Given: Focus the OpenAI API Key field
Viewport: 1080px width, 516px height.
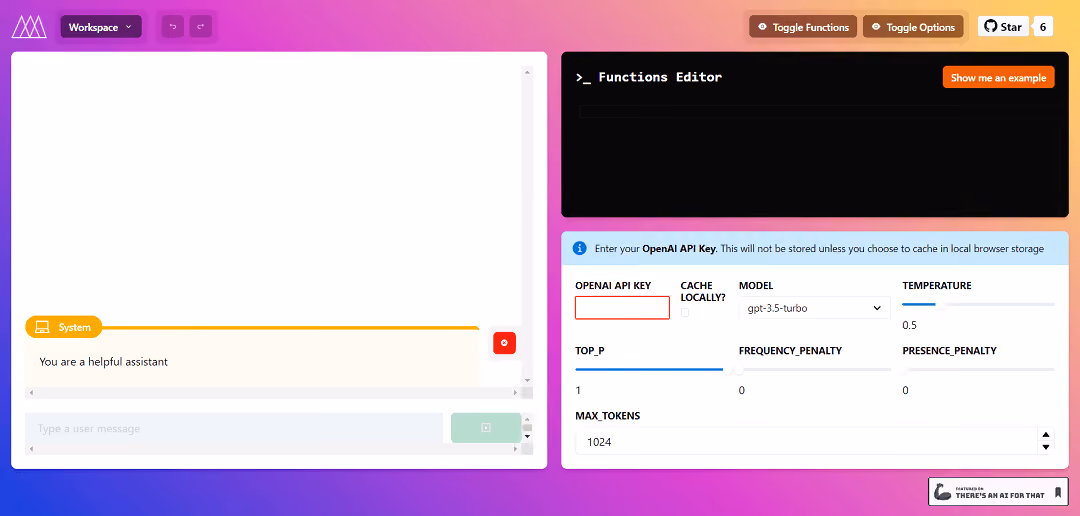Looking at the screenshot, I should click(x=622, y=308).
